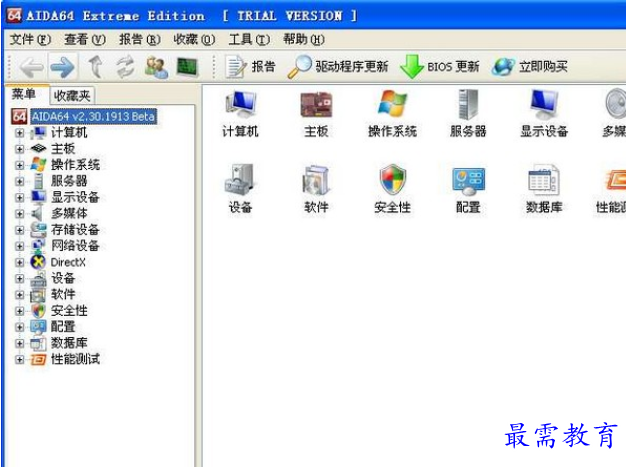Open 配置 config icon in main pane
626x467 pixels.
tap(468, 189)
